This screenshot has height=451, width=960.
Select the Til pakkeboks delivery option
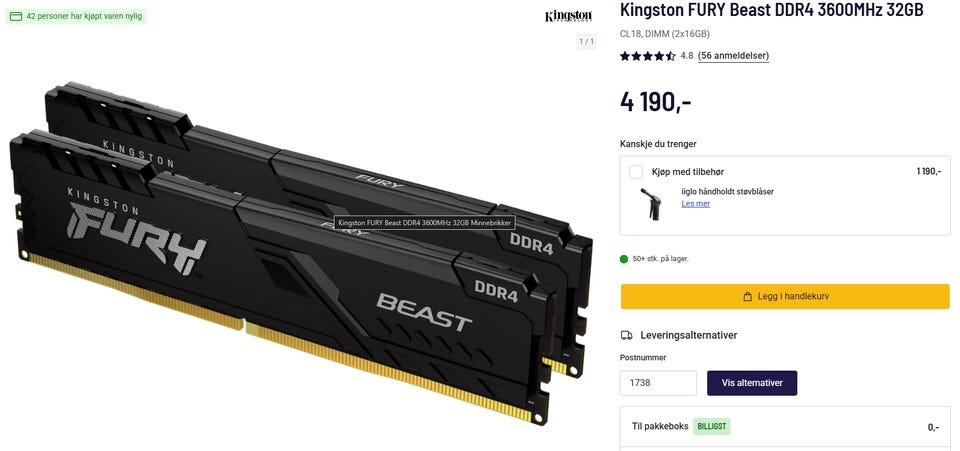coord(785,427)
